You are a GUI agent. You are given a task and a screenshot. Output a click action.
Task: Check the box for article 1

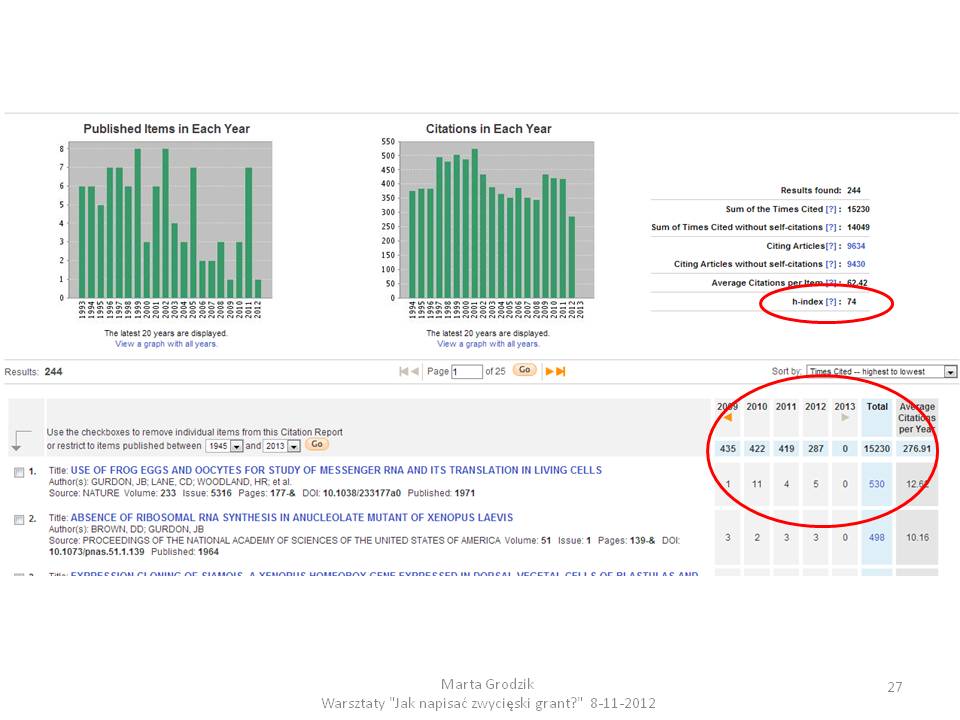pyautogui.click(x=19, y=472)
